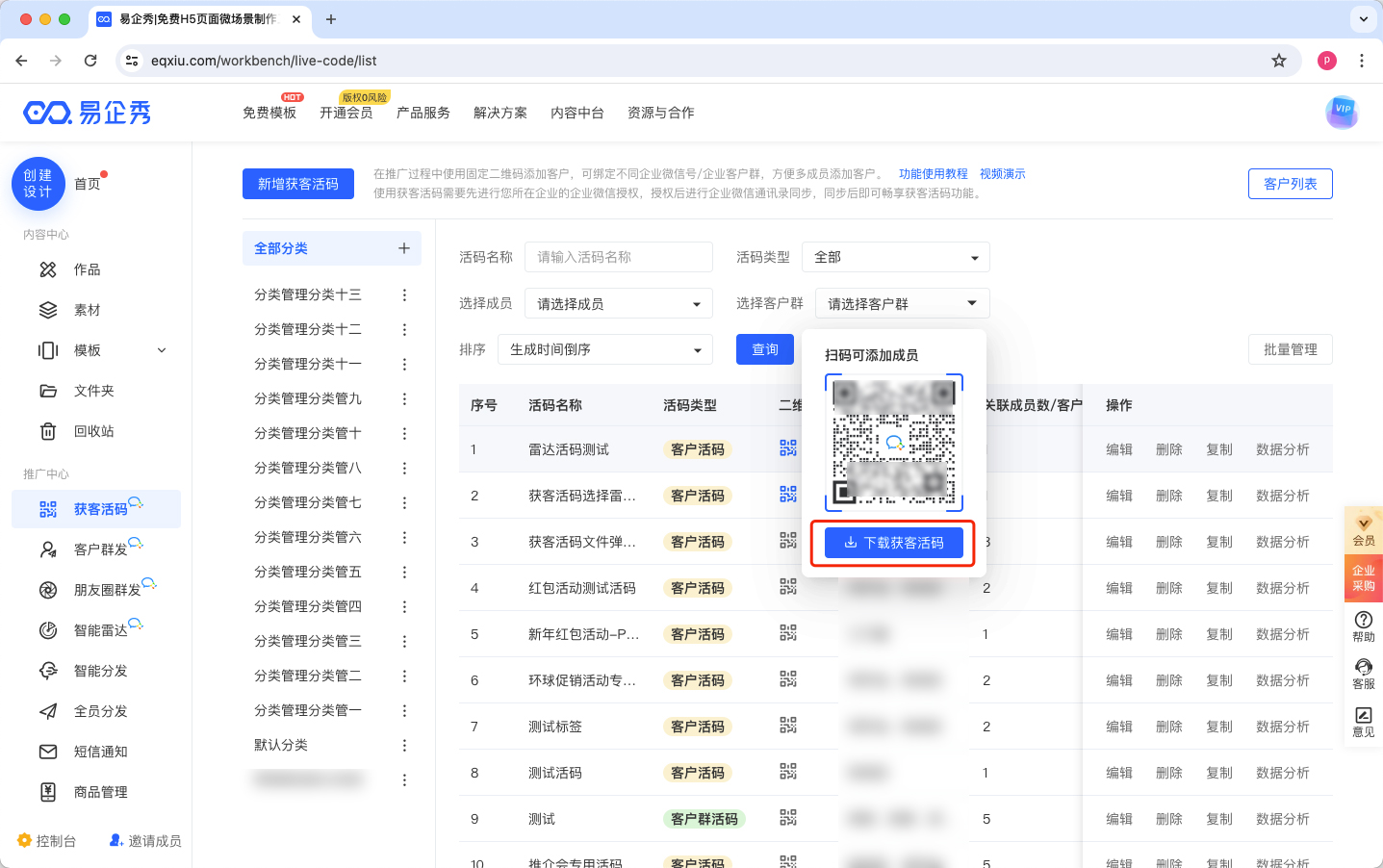Click 邀请成员 at sidebar bottom

pyautogui.click(x=145, y=841)
